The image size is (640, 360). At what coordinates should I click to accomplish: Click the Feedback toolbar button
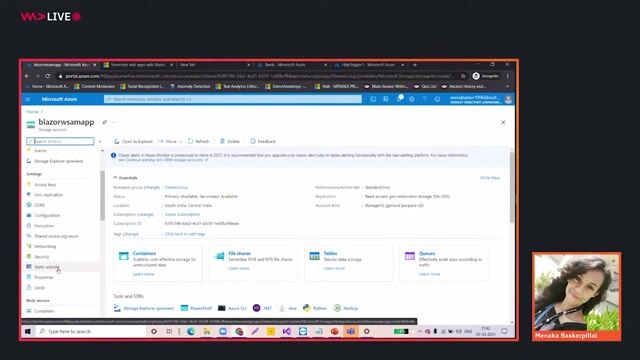(x=263, y=141)
